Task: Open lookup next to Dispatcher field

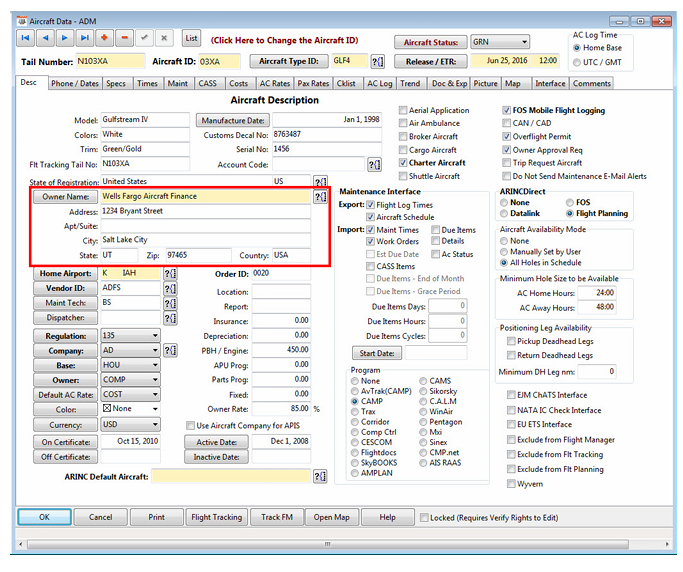Action: click(170, 318)
